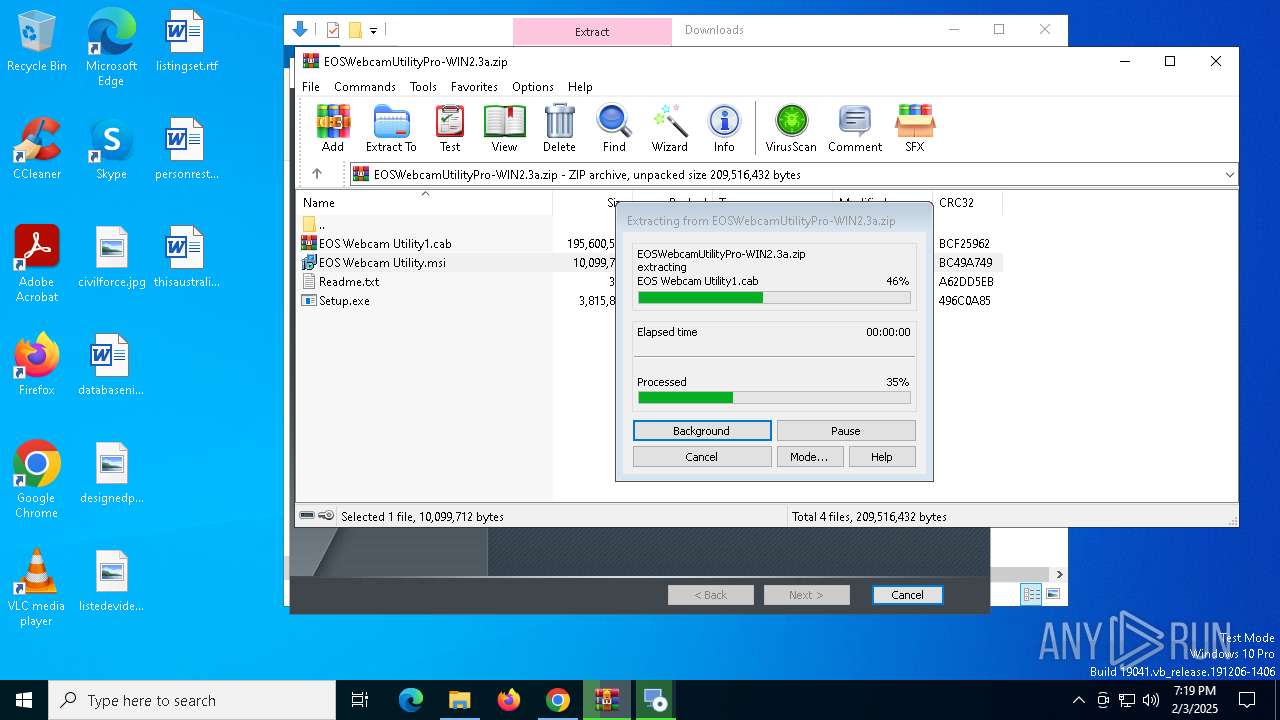
Task: Click the Info toolbar icon
Action: point(724,128)
